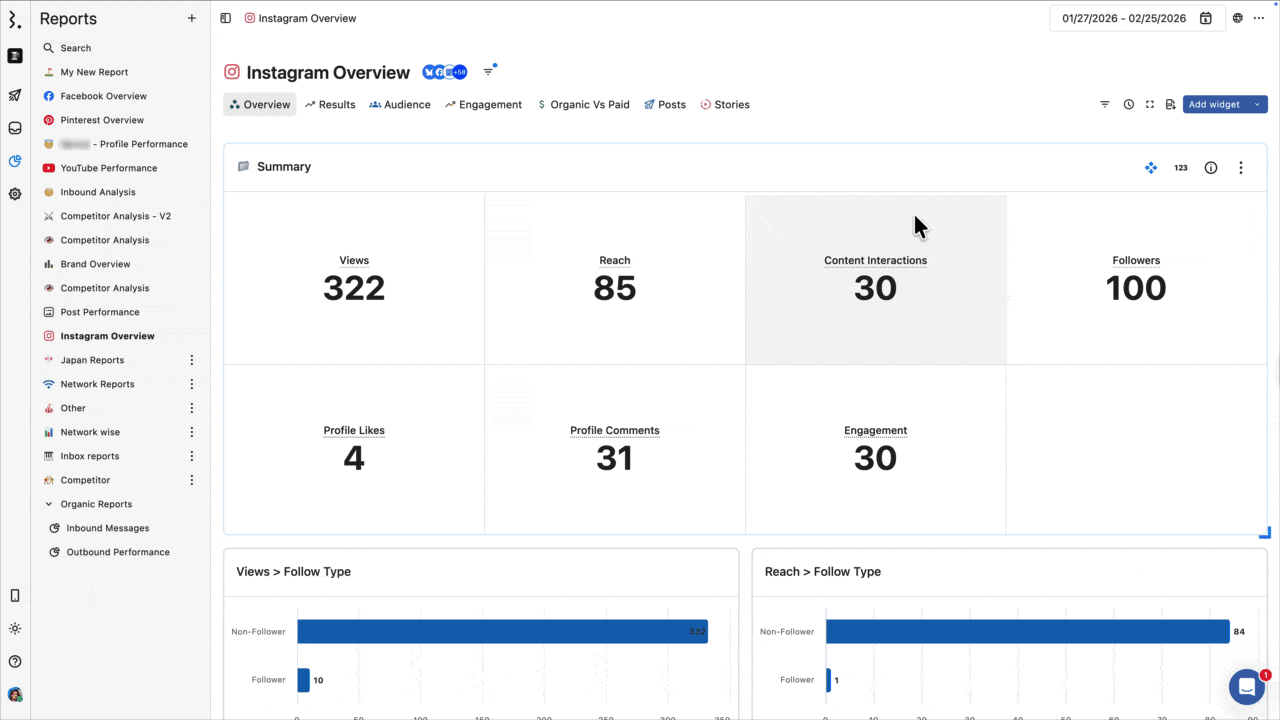Screen dimensions: 1280x720
Task: Open the Publishing paper plane icon
Action: (x=15, y=96)
